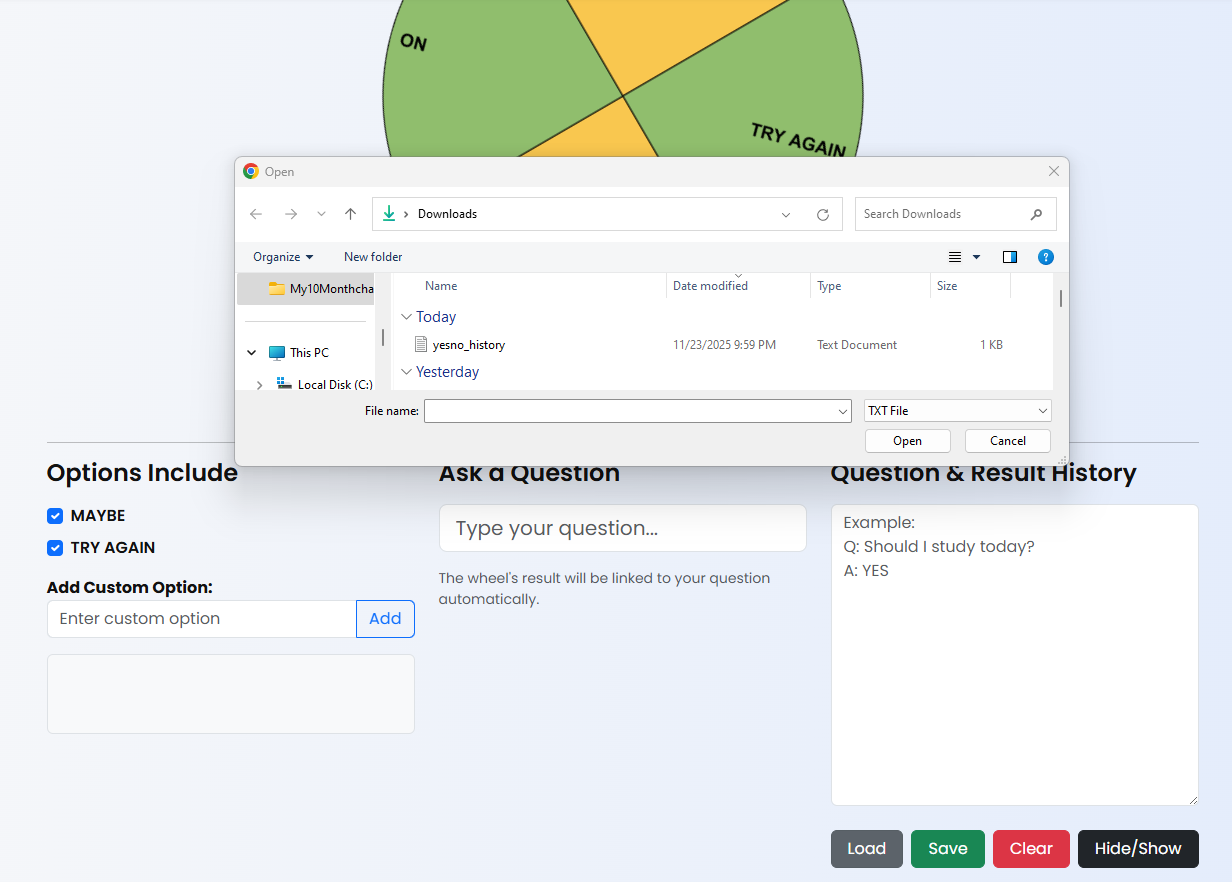
Task: Collapse the This PC tree node
Action: coord(252,353)
